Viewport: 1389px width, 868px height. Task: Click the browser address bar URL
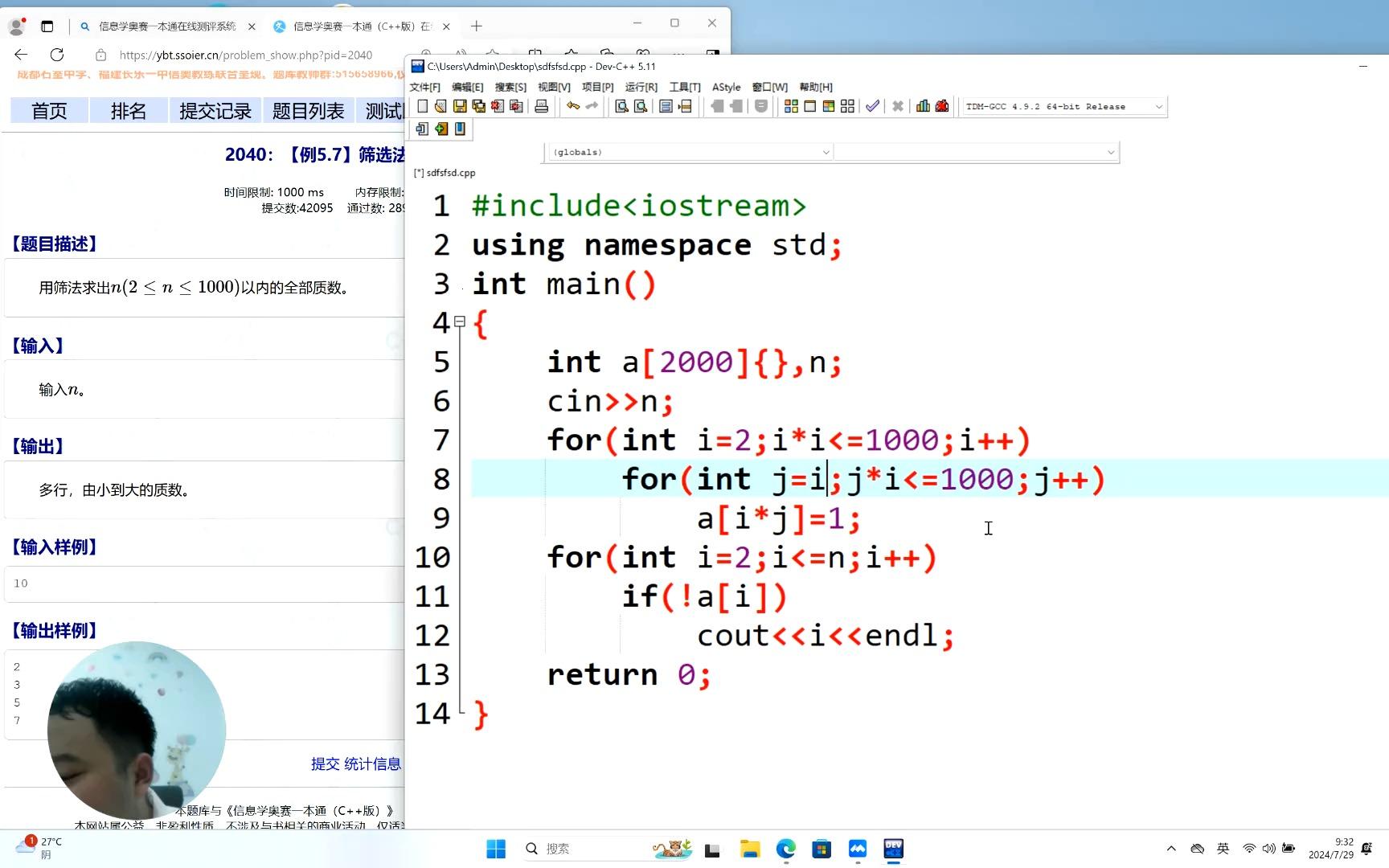click(x=246, y=55)
